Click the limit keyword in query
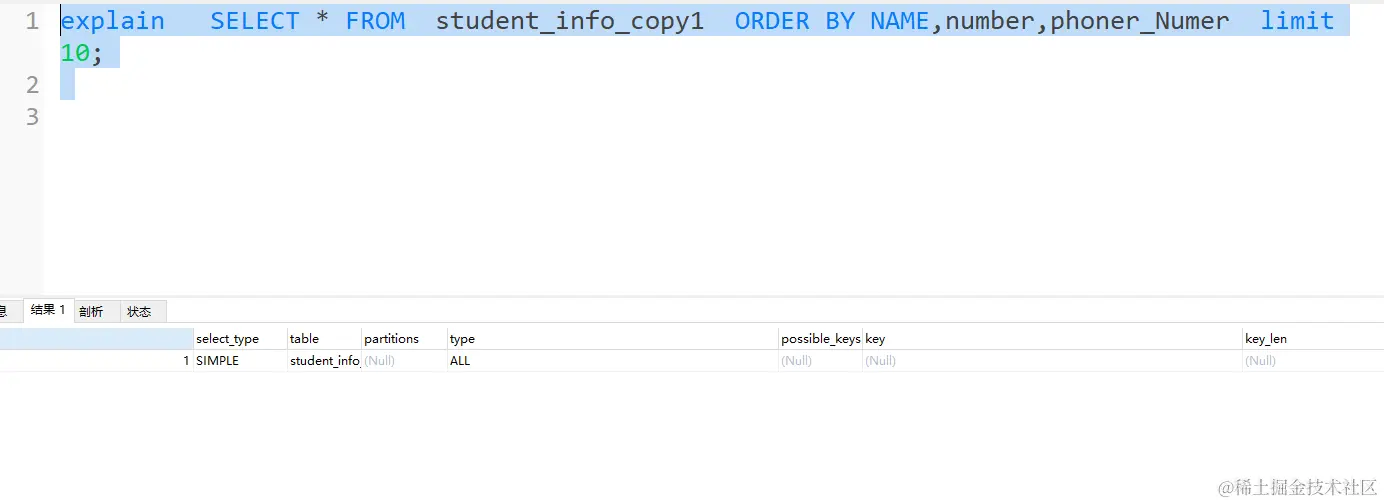Viewport: 1384px width, 504px height. (1297, 21)
